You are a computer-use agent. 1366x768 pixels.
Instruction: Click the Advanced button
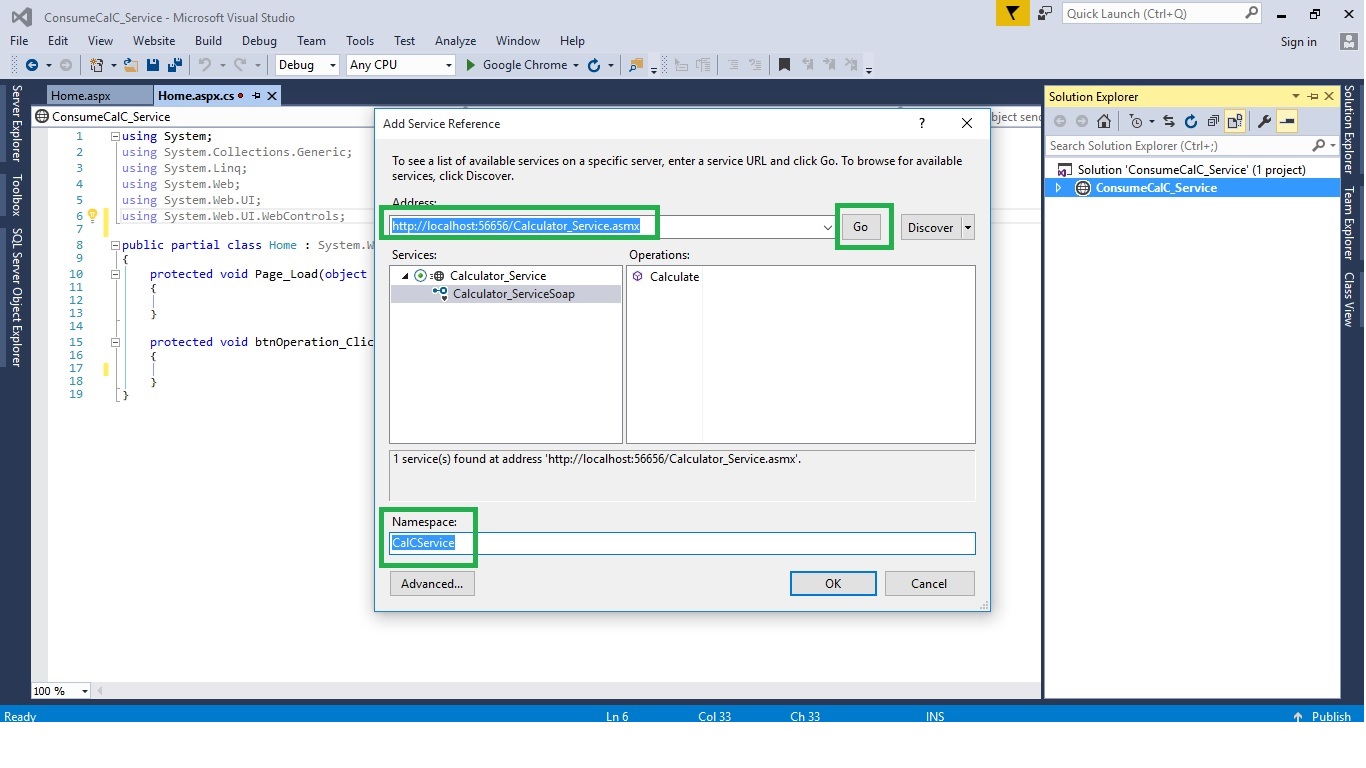tap(432, 583)
